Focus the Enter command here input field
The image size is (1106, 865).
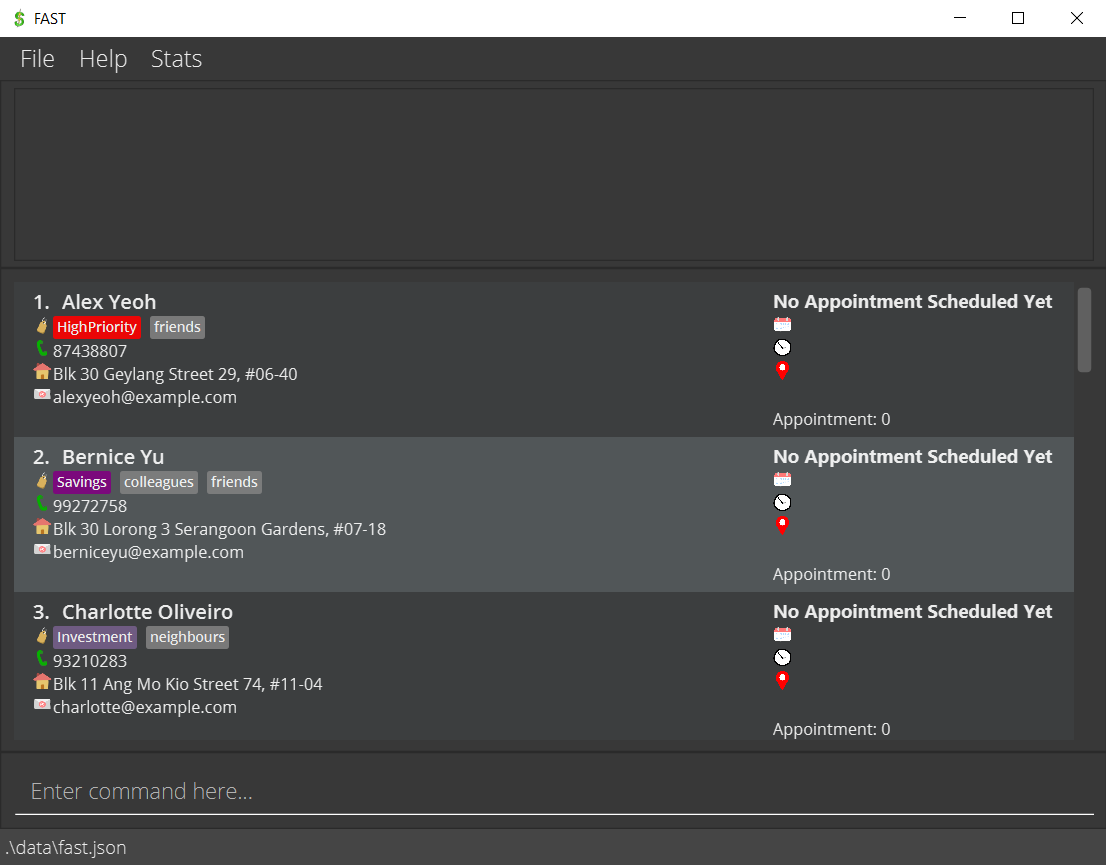pyautogui.click(x=553, y=791)
